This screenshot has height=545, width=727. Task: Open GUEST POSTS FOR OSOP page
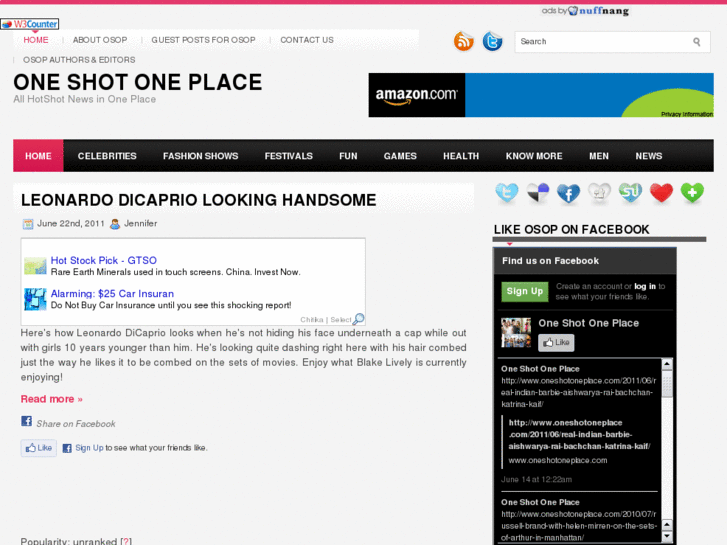point(203,40)
